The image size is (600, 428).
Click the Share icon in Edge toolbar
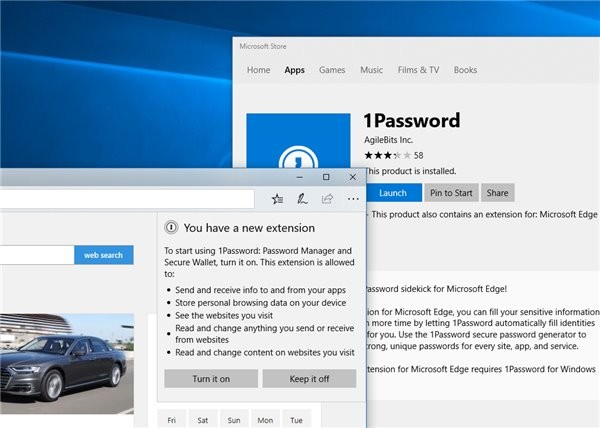click(327, 199)
